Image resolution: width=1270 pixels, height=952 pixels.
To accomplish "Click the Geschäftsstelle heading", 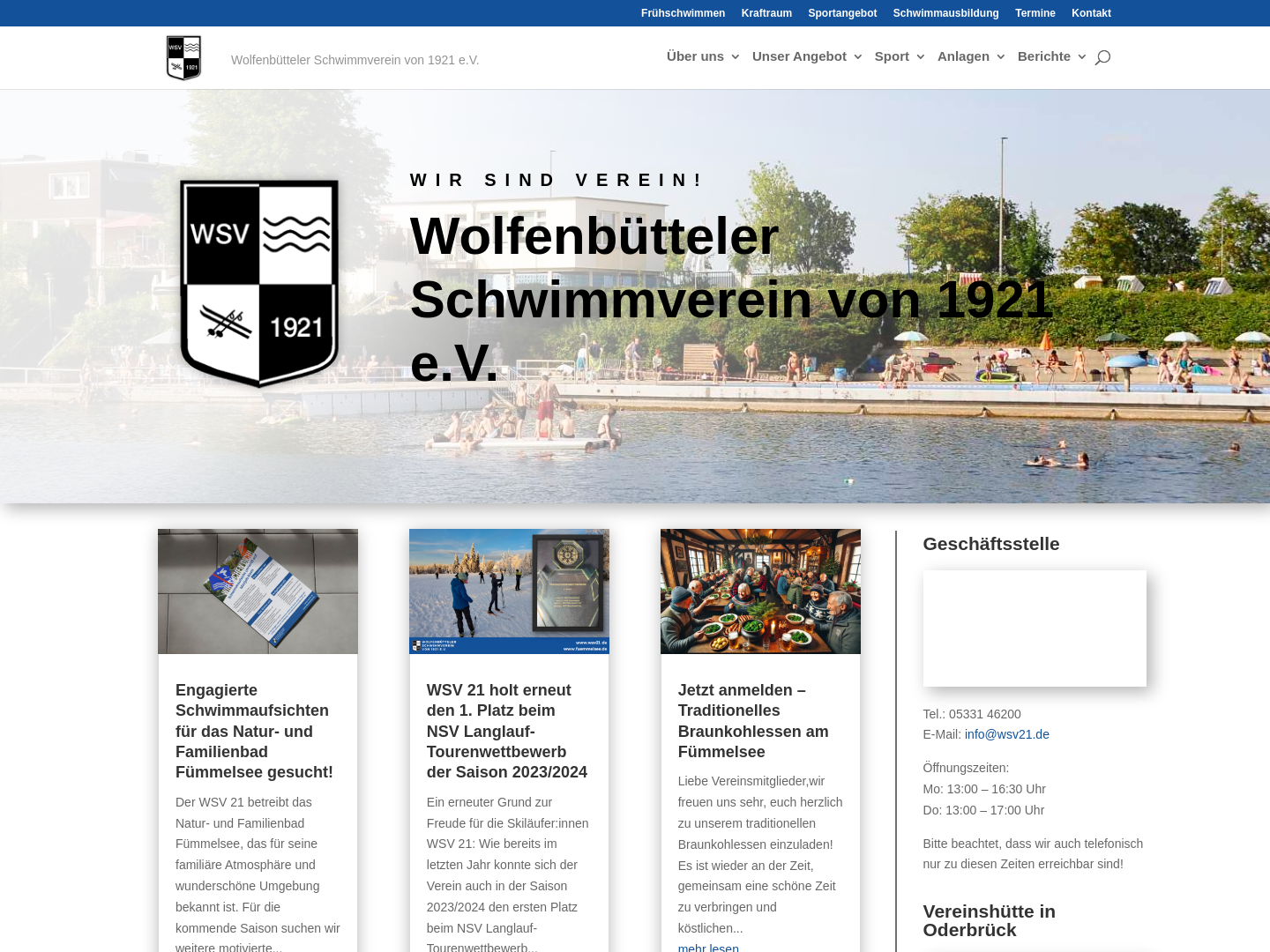I will 991,544.
